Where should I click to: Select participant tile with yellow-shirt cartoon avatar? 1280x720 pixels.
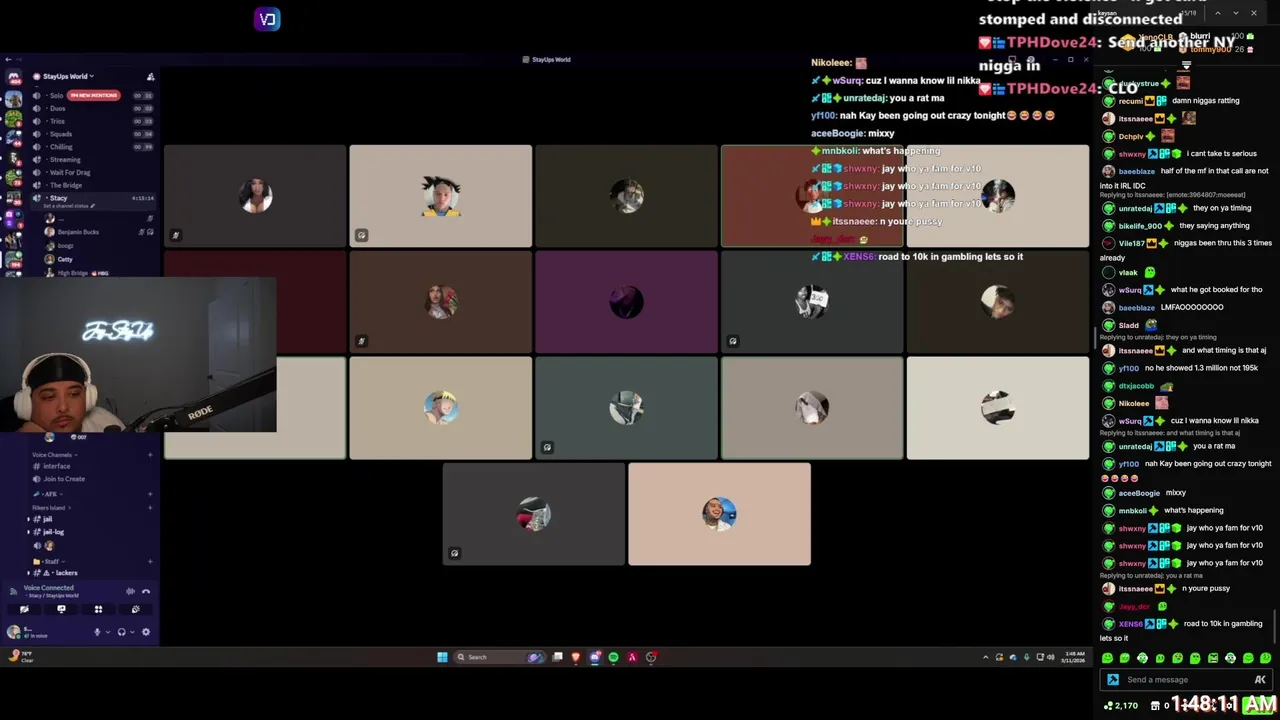click(441, 196)
